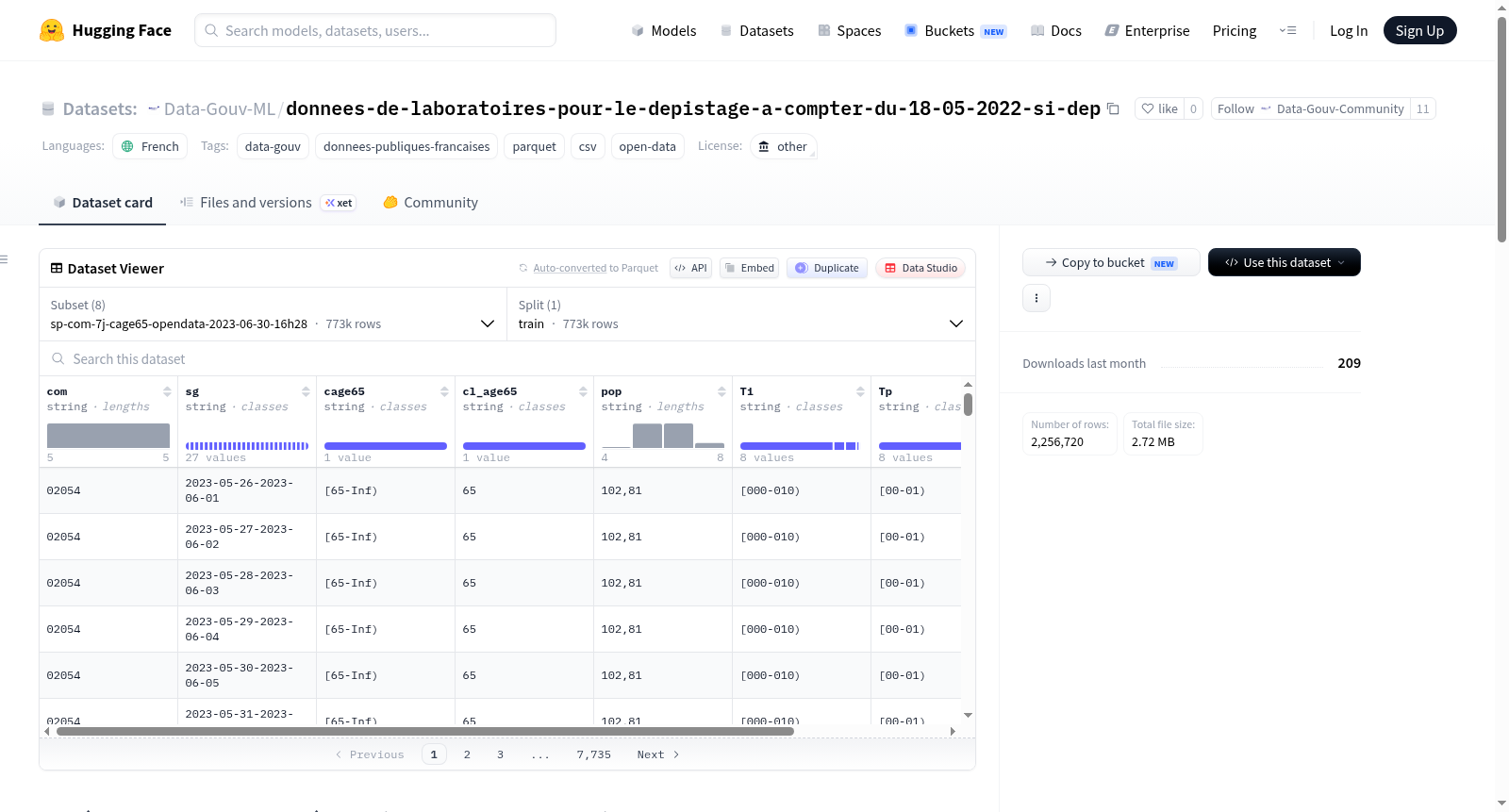The image size is (1509, 812).
Task: Sort the pop column
Action: click(x=721, y=391)
